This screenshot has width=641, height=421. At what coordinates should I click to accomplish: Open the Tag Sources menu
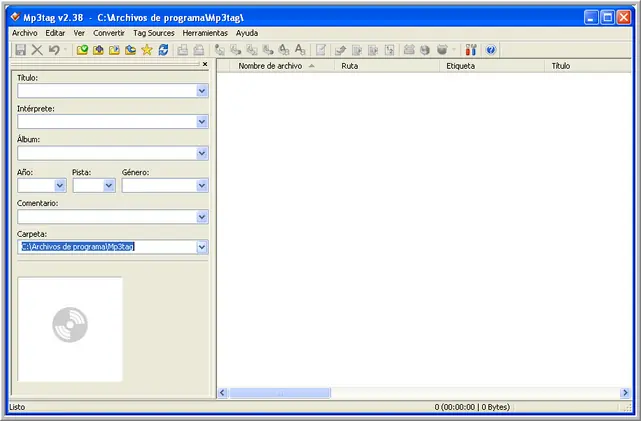[154, 33]
